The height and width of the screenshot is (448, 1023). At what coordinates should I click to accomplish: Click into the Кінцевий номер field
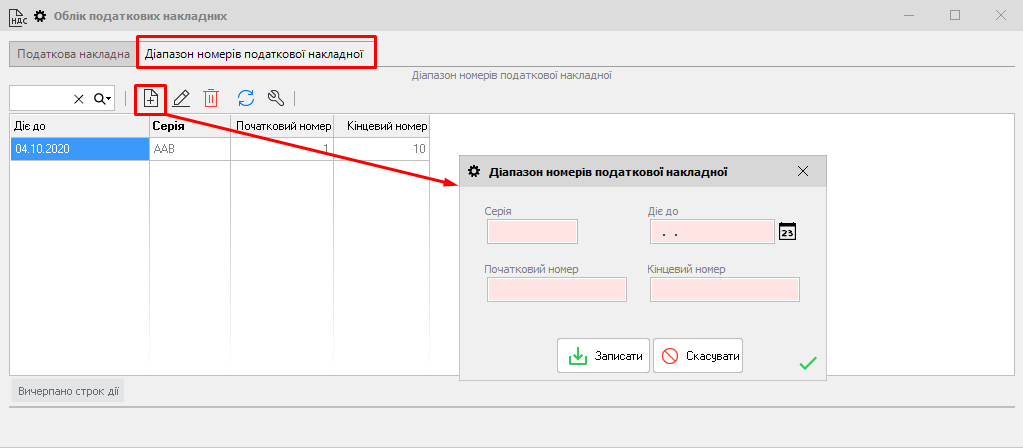[x=725, y=290]
